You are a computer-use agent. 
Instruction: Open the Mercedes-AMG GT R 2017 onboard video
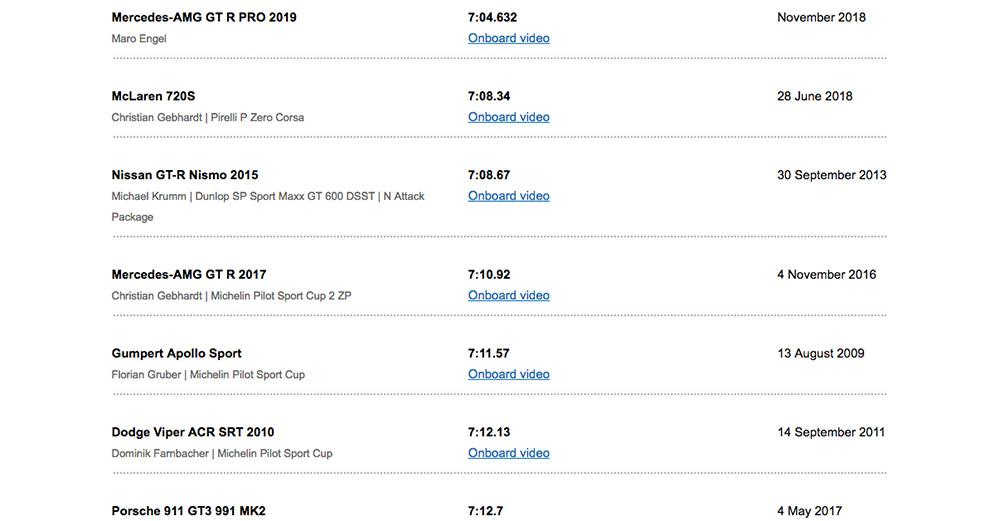(x=508, y=295)
